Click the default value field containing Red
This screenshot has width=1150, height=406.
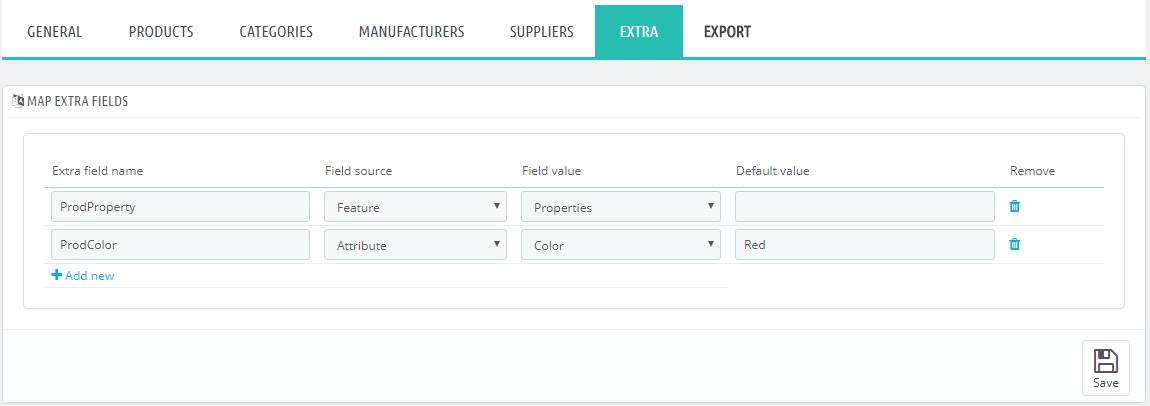865,245
